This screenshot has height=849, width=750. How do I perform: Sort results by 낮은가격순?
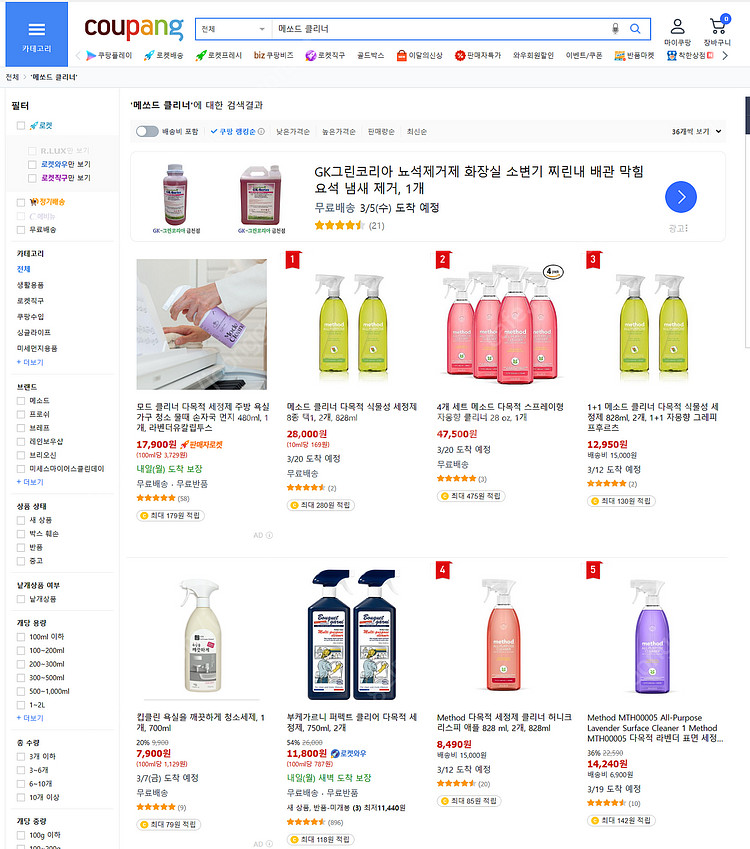[293, 131]
